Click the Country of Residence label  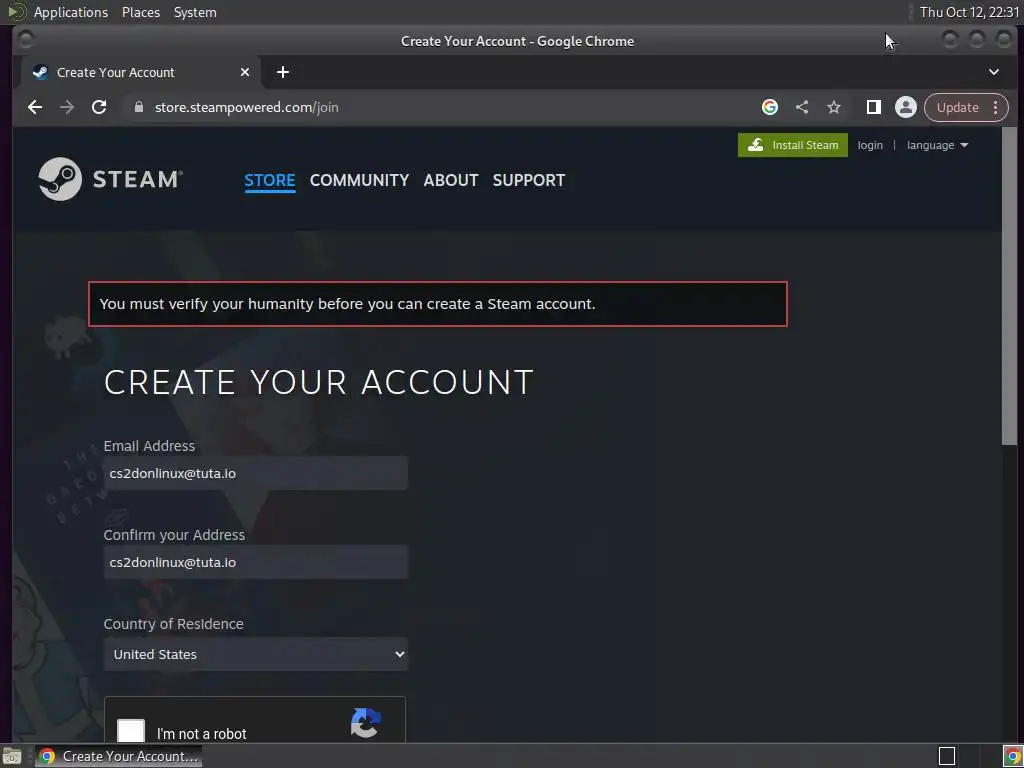[174, 624]
